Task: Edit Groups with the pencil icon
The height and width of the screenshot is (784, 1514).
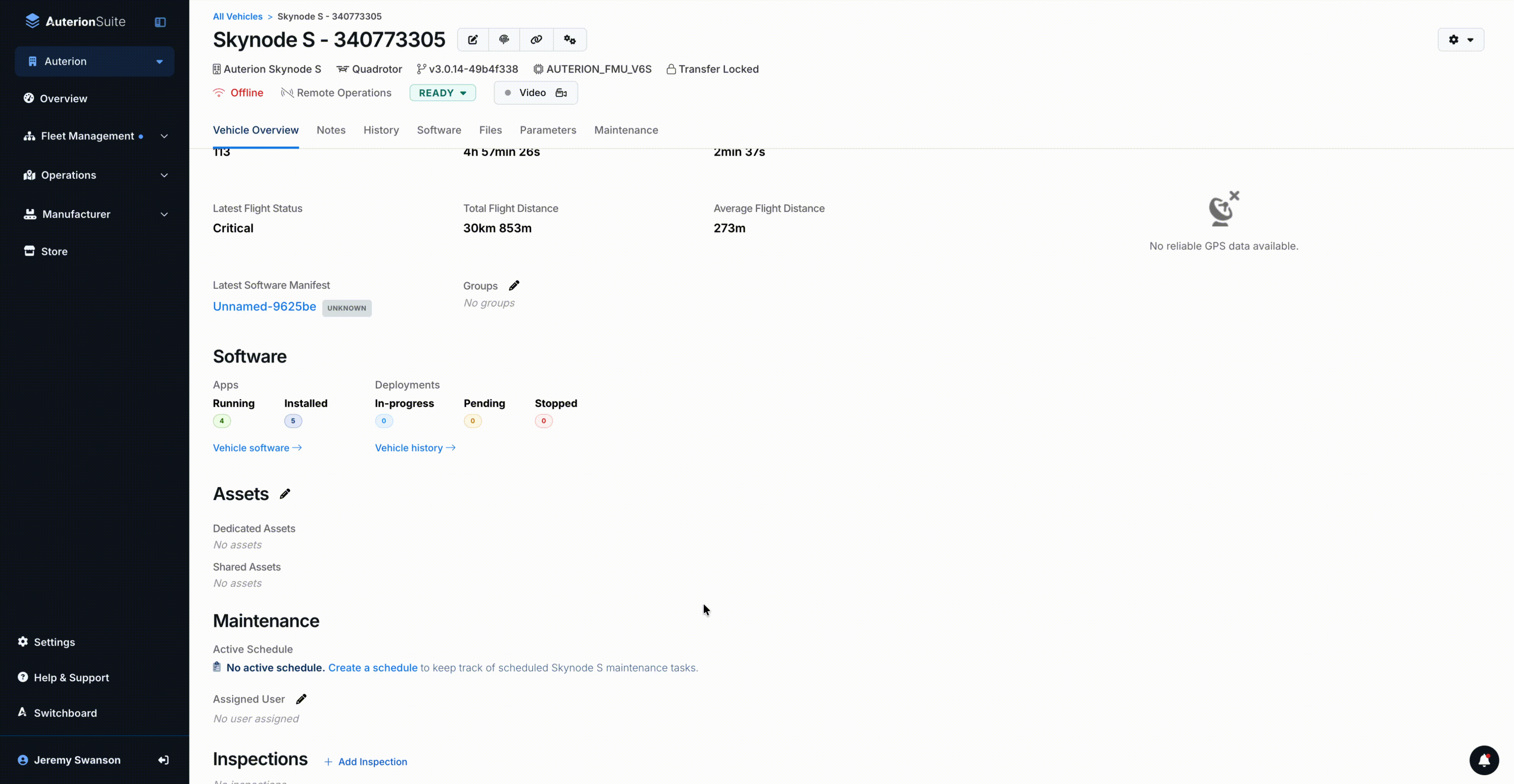Action: tap(514, 286)
